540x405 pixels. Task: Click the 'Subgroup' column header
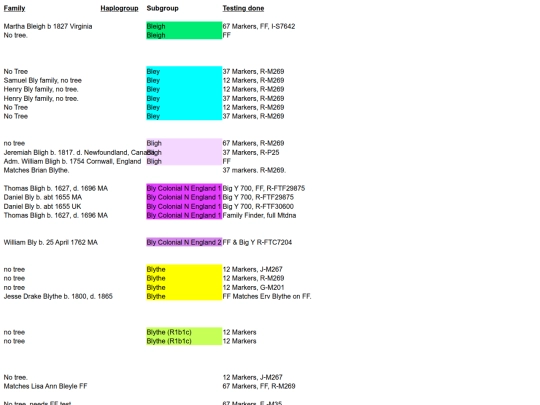coord(163,8)
